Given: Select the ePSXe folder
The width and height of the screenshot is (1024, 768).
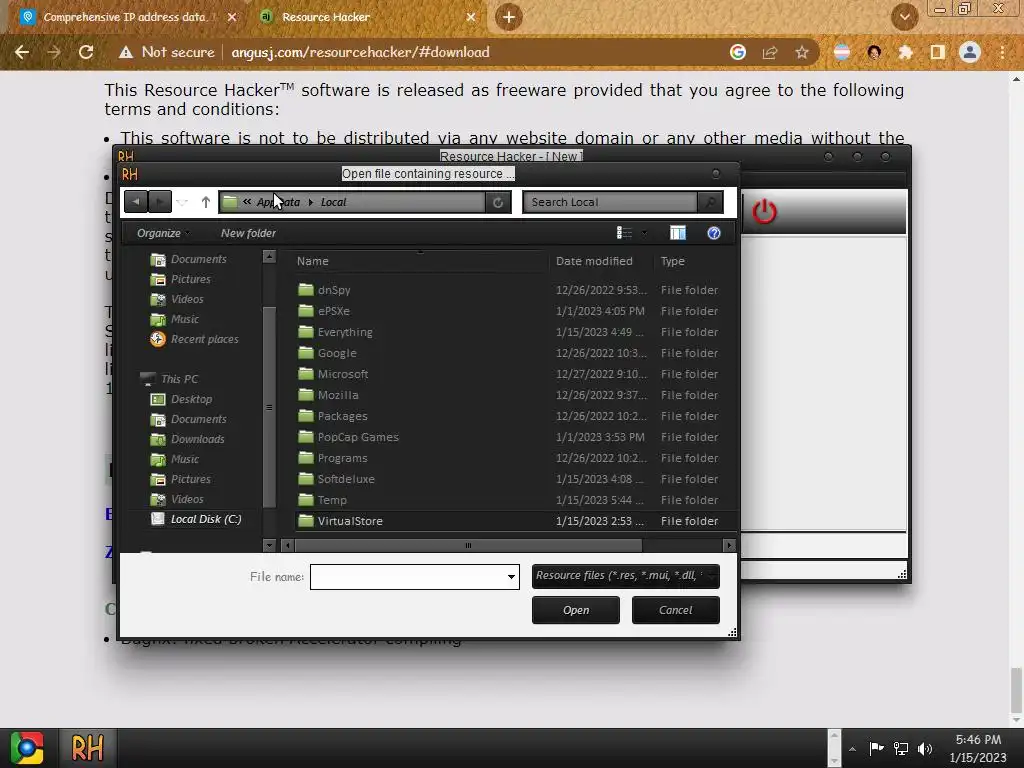Looking at the screenshot, I should pyautogui.click(x=324, y=311).
